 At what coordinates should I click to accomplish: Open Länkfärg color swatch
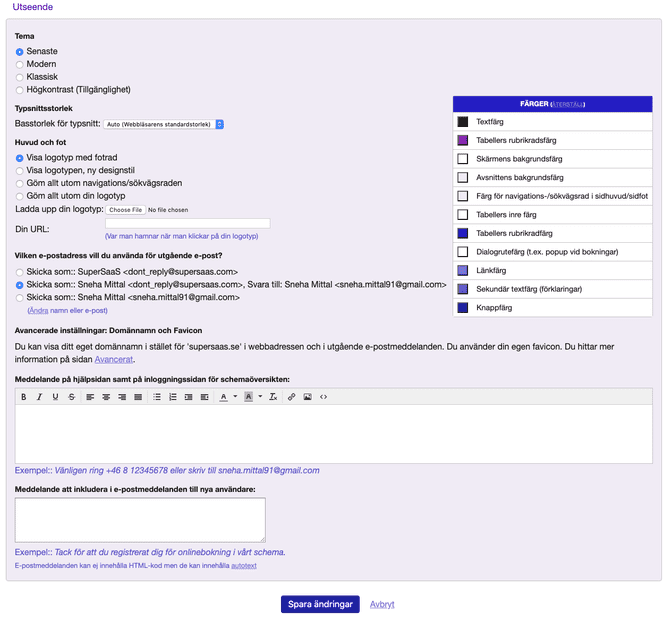[x=463, y=271]
